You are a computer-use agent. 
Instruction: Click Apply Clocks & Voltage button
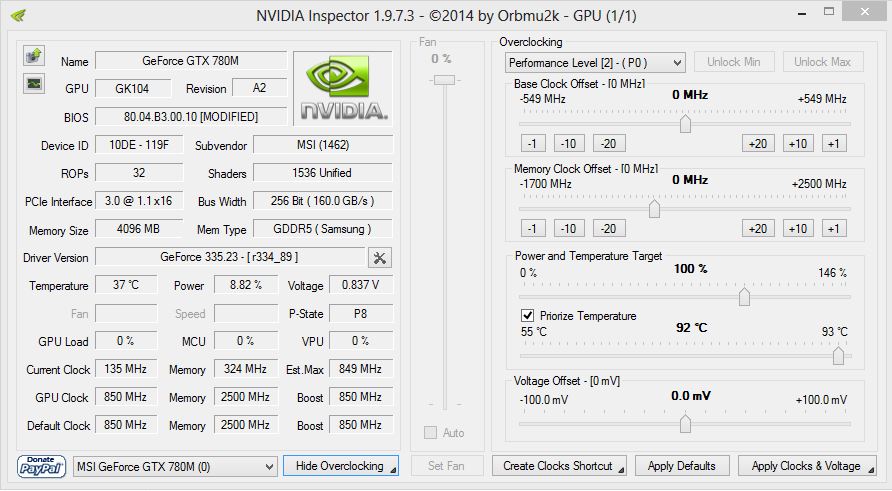(807, 466)
